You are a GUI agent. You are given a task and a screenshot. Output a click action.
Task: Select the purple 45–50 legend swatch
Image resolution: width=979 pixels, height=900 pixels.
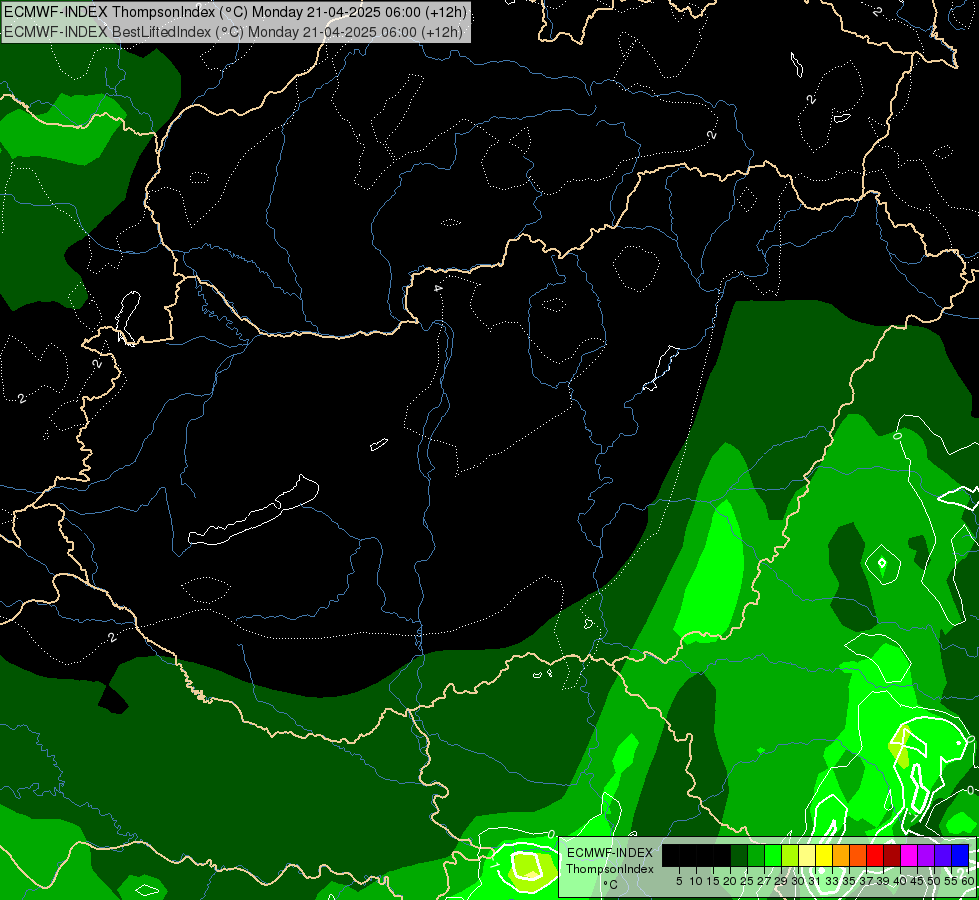927,856
